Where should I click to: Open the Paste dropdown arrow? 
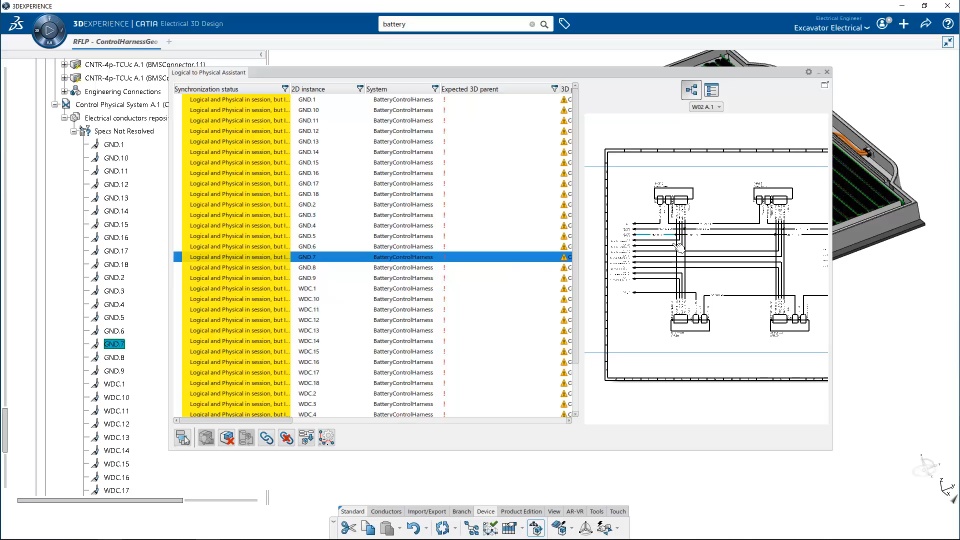pyautogui.click(x=399, y=528)
